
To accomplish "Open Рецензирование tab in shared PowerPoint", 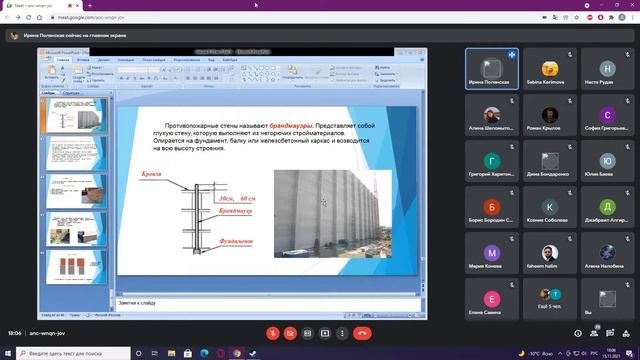I will [x=187, y=60].
